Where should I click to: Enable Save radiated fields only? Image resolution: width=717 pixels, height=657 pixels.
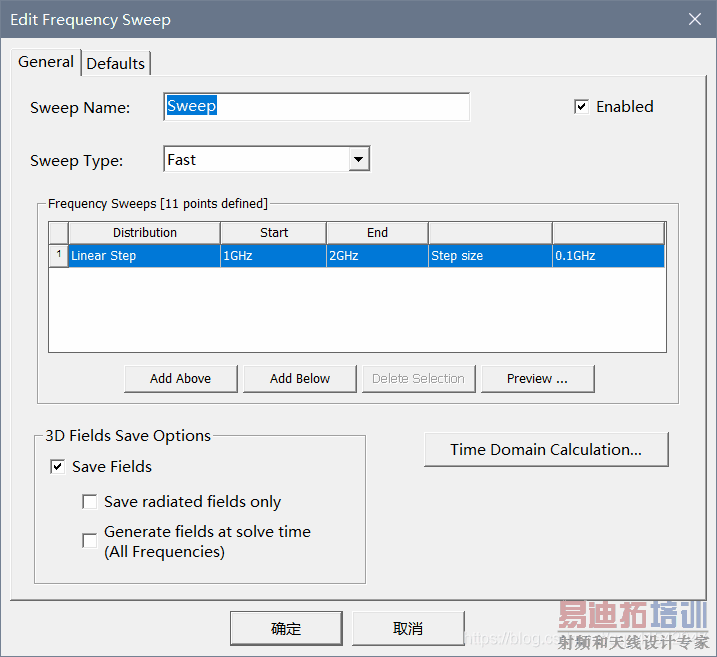[x=90, y=502]
